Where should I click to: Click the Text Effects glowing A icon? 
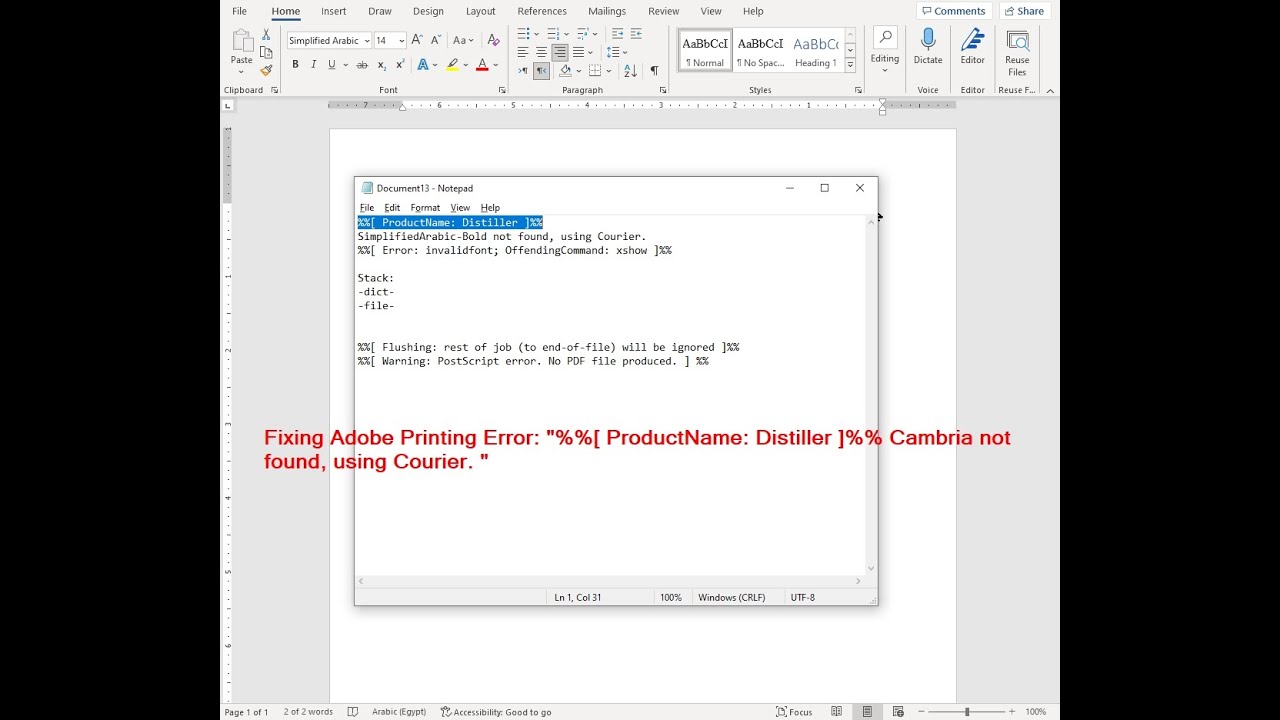[x=422, y=65]
